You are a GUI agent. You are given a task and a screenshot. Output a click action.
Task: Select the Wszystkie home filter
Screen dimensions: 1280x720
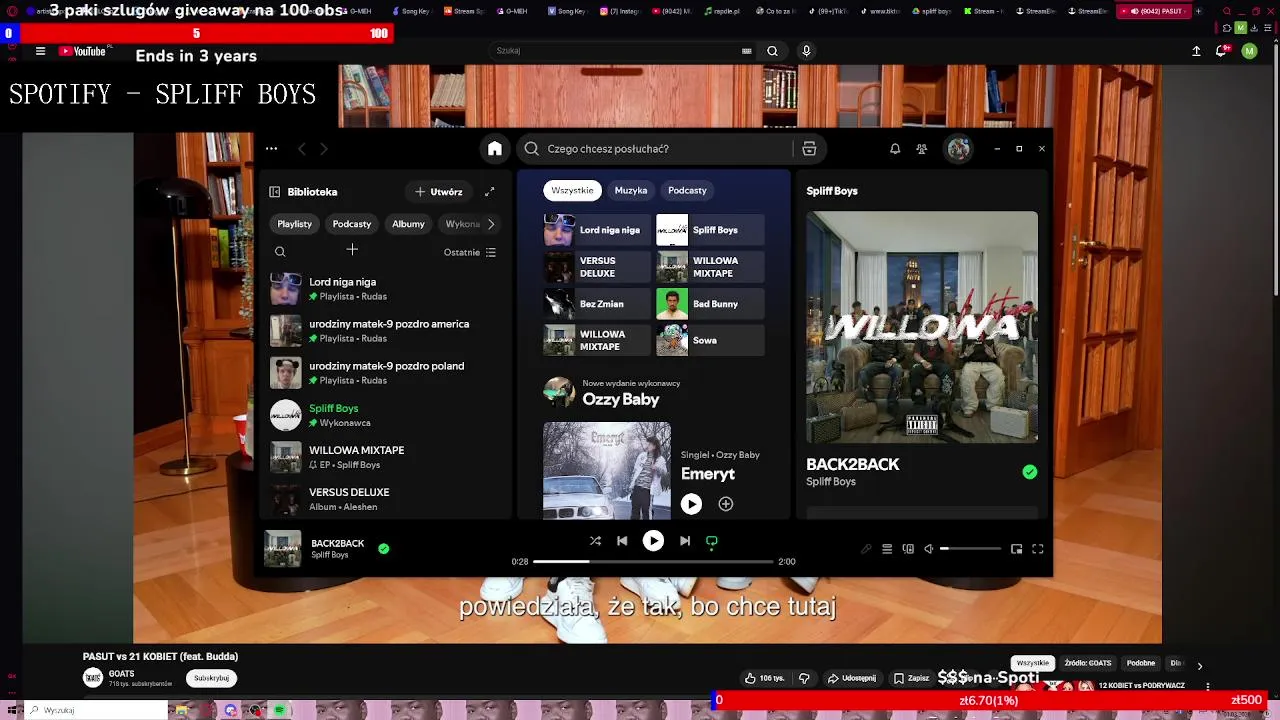(572, 190)
